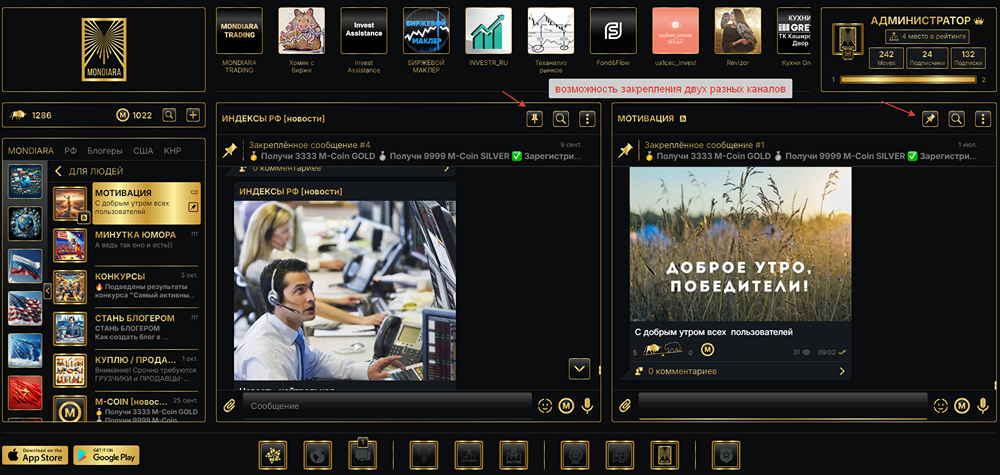
Task: Open the INVESTR_RU channel
Action: point(489,31)
